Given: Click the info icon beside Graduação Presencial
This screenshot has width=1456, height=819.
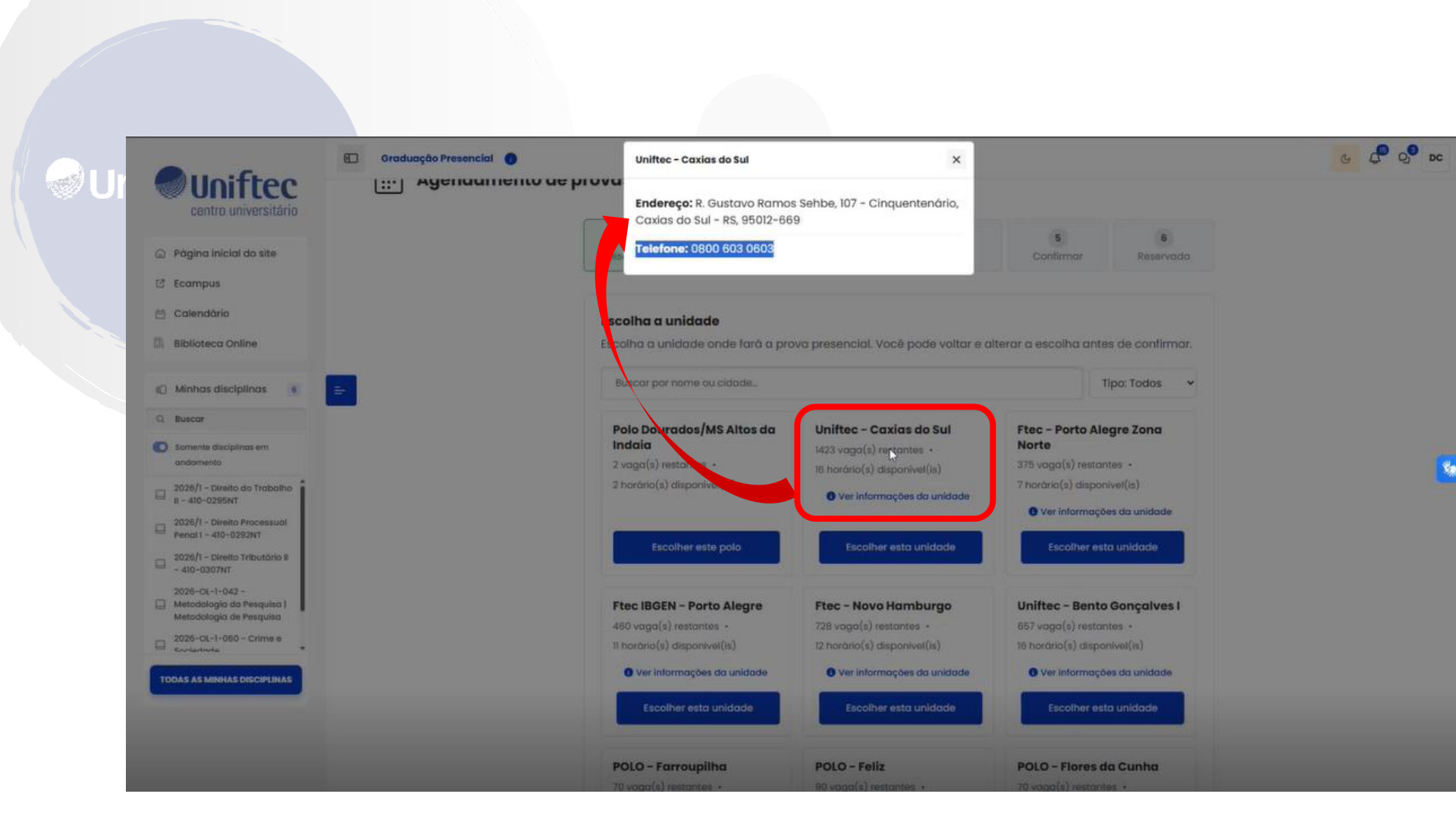Looking at the screenshot, I should pyautogui.click(x=510, y=158).
